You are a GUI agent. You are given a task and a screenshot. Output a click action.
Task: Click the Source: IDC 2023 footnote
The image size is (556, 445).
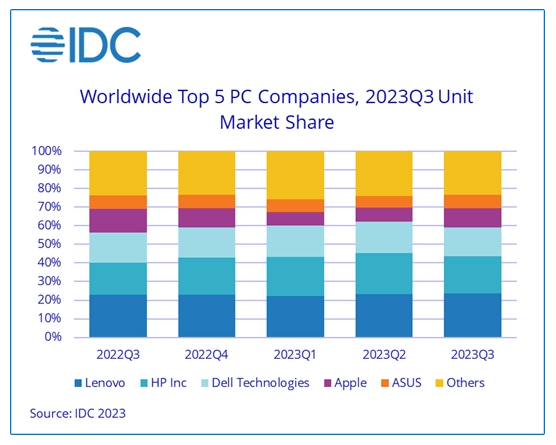pos(78,413)
